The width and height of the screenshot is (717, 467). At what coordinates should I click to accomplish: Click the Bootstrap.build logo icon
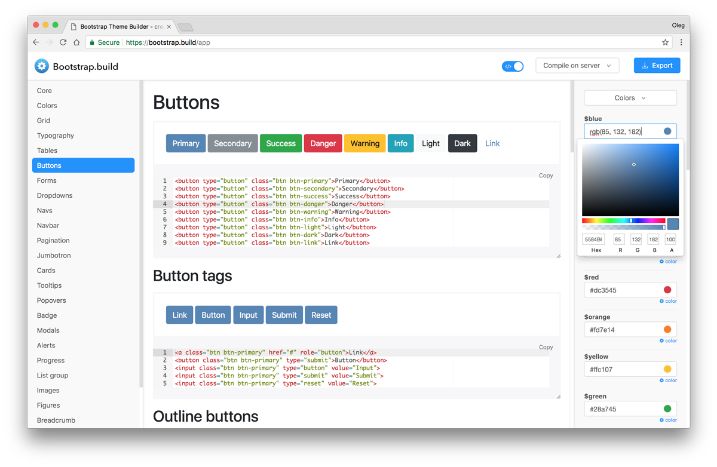click(41, 66)
